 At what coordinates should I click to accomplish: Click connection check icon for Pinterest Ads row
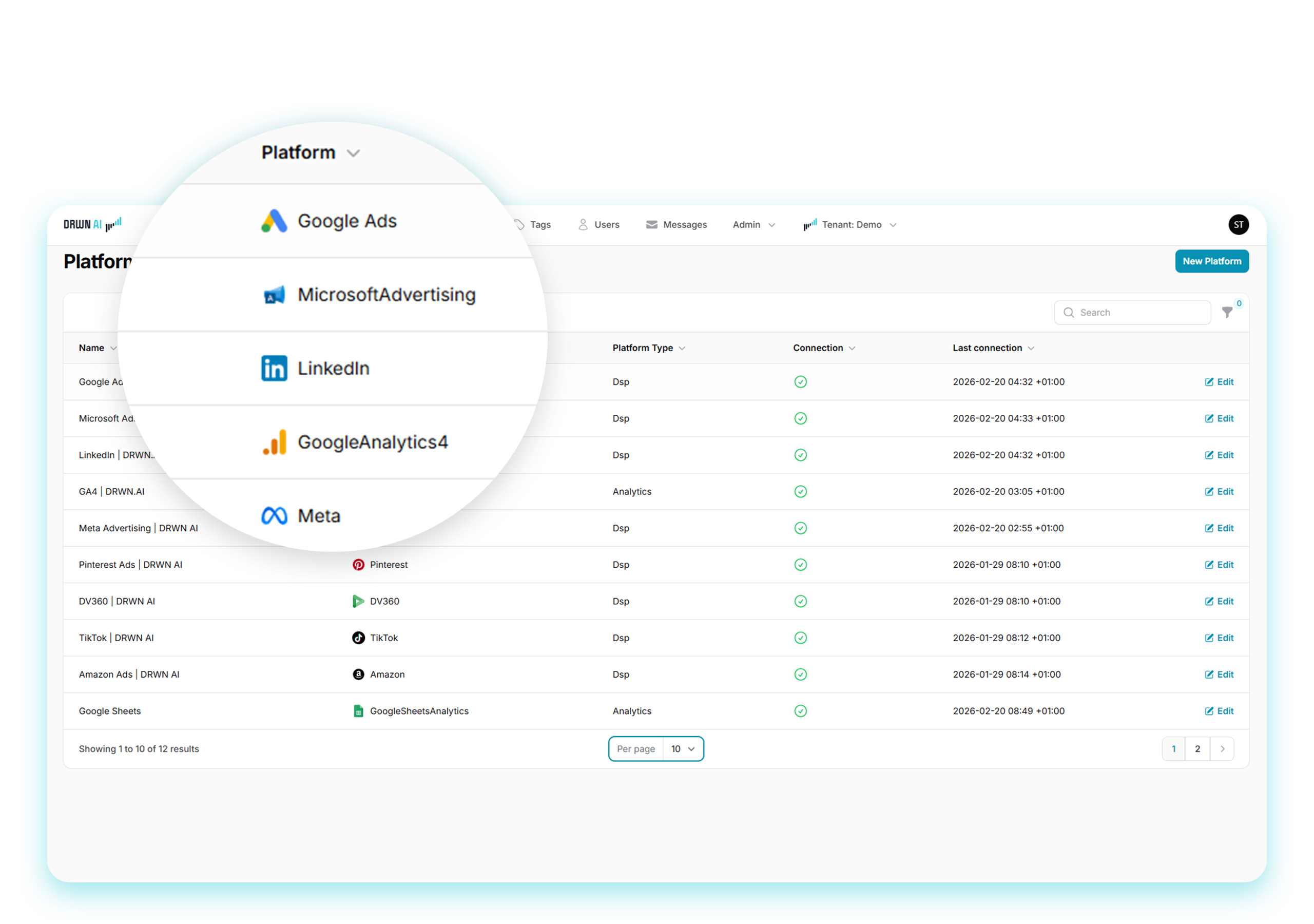(800, 565)
